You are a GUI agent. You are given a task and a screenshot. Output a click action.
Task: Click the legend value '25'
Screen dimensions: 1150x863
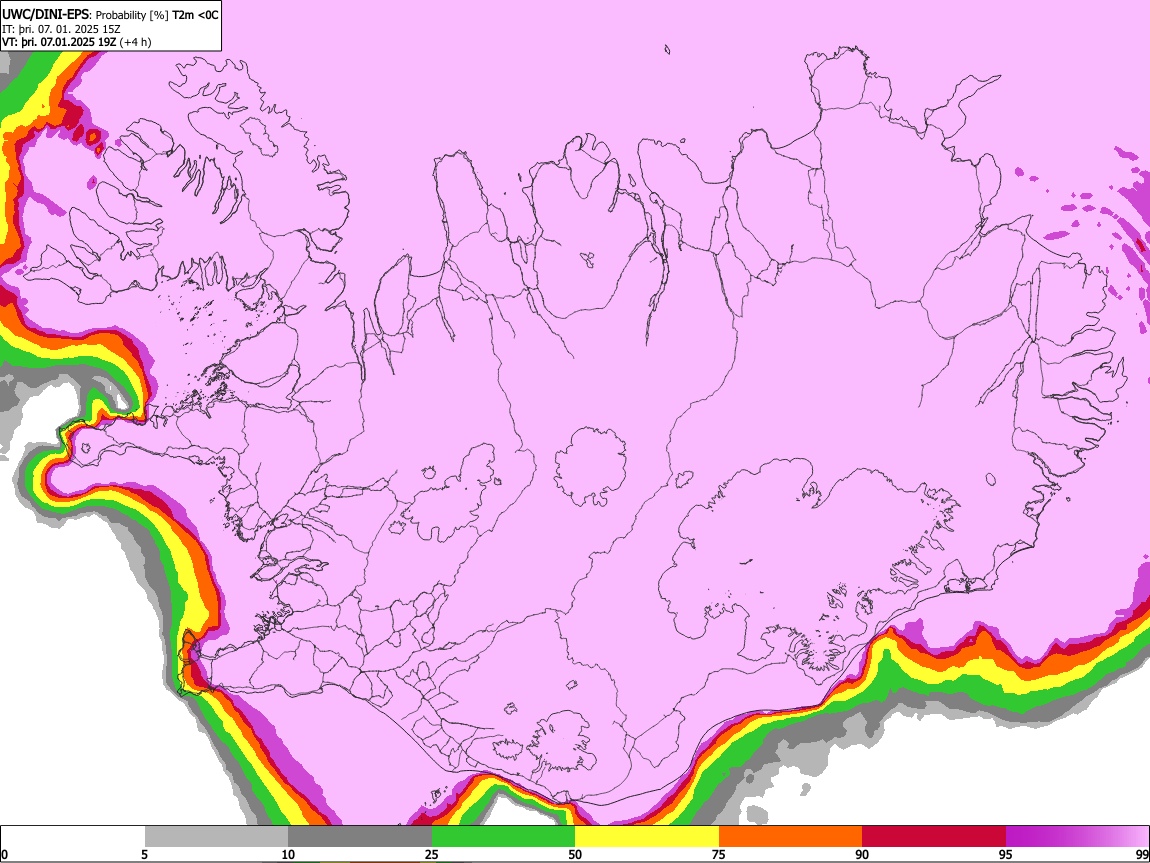431,855
